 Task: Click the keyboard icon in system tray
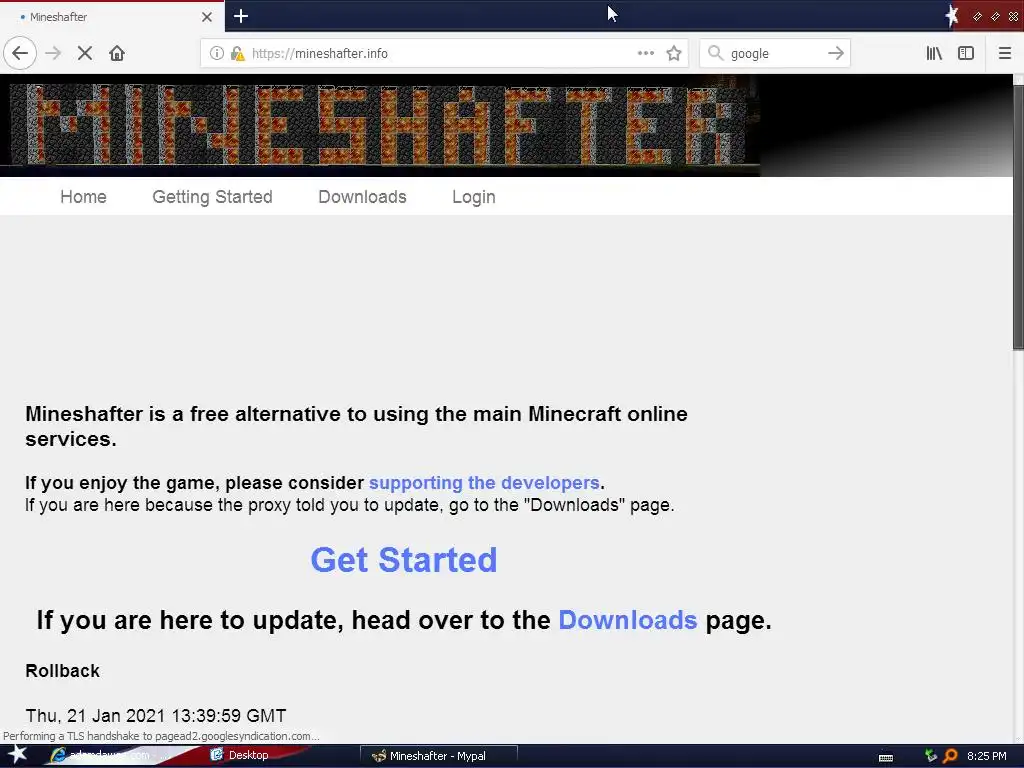(886, 757)
